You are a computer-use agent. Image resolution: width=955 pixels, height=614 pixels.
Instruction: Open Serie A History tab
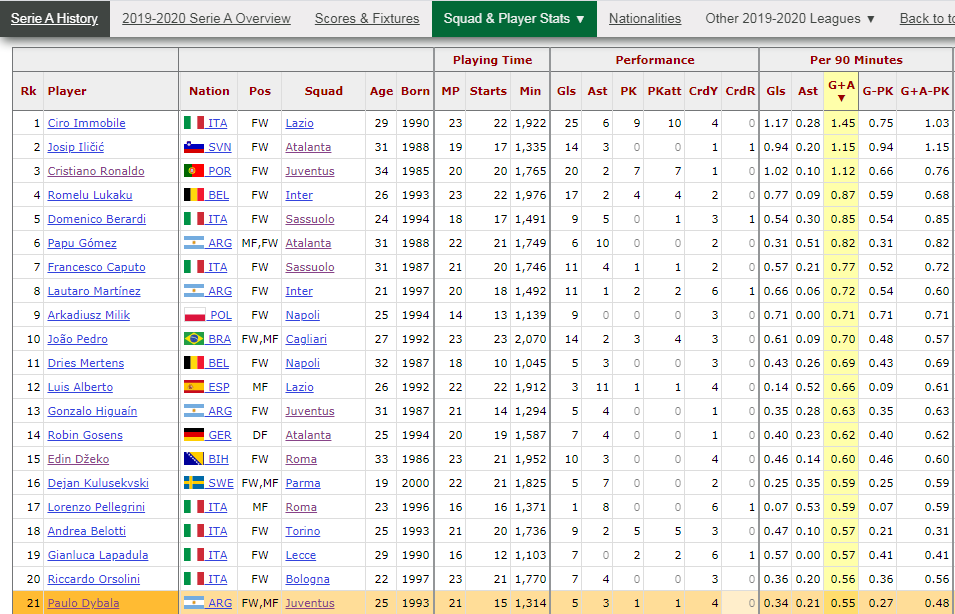(x=54, y=18)
